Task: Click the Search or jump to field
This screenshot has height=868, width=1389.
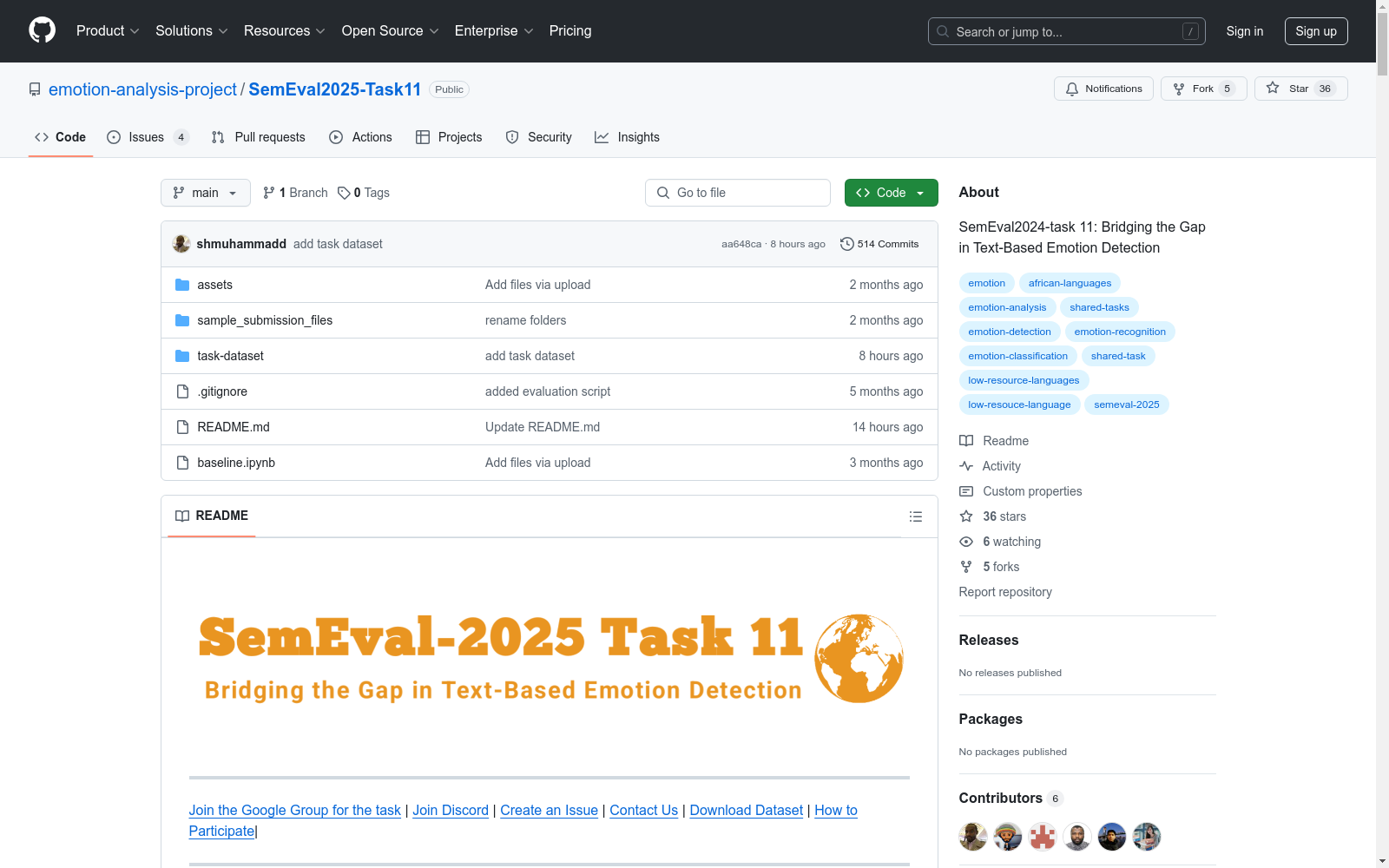Action: point(1067,31)
